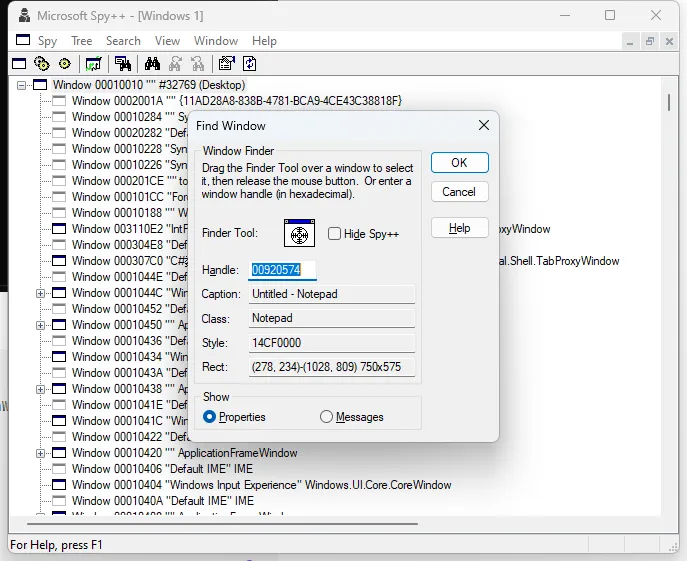This screenshot has width=687, height=561.
Task: Confirm with the OK button
Action: (x=460, y=163)
